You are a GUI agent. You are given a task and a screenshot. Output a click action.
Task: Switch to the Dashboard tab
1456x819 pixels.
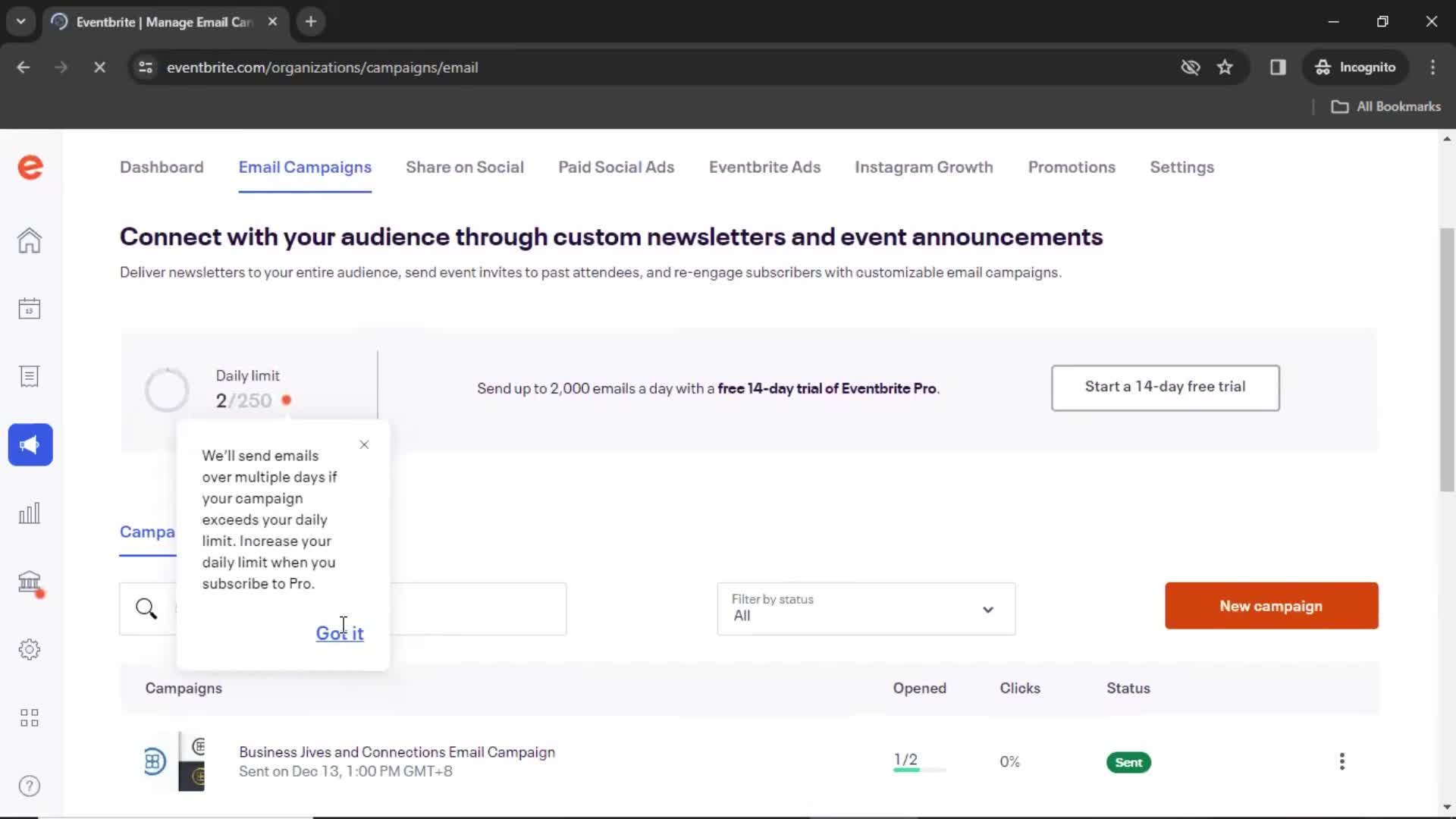tap(161, 167)
